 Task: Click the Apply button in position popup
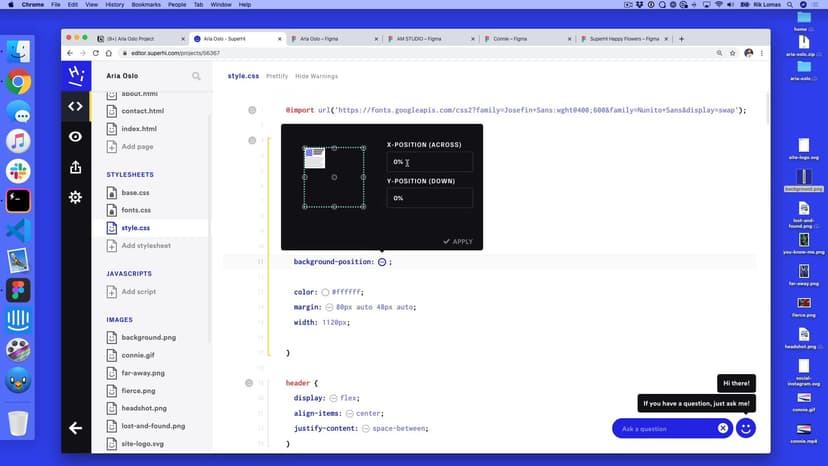(458, 241)
